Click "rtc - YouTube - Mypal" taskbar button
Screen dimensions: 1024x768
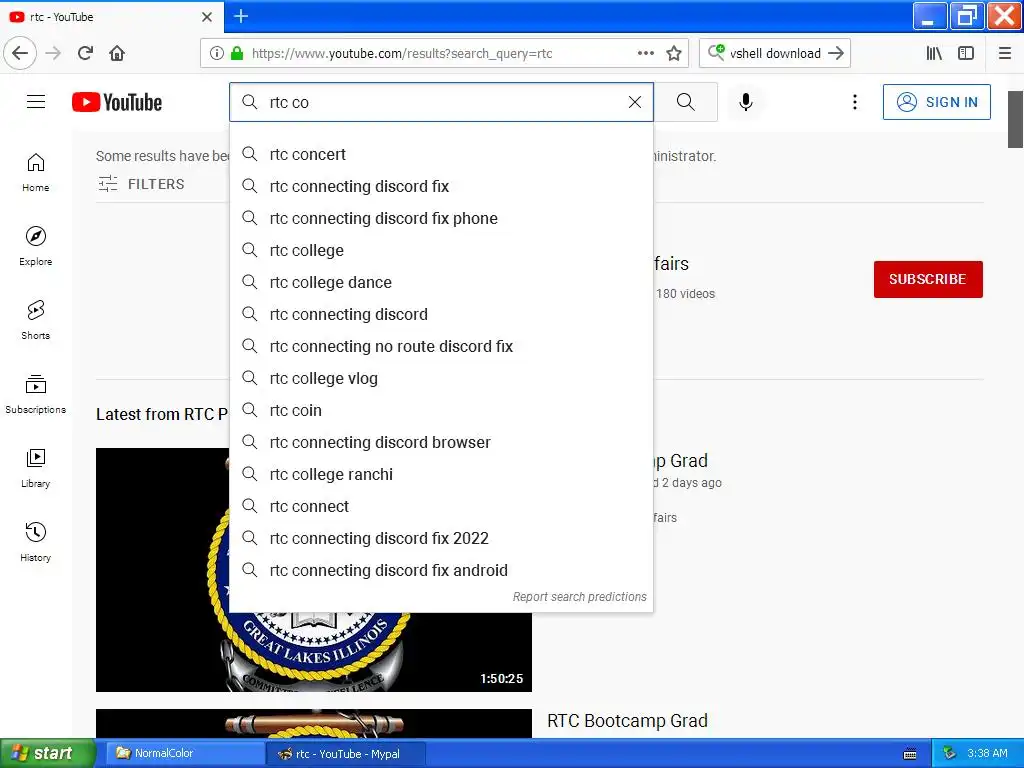point(346,753)
